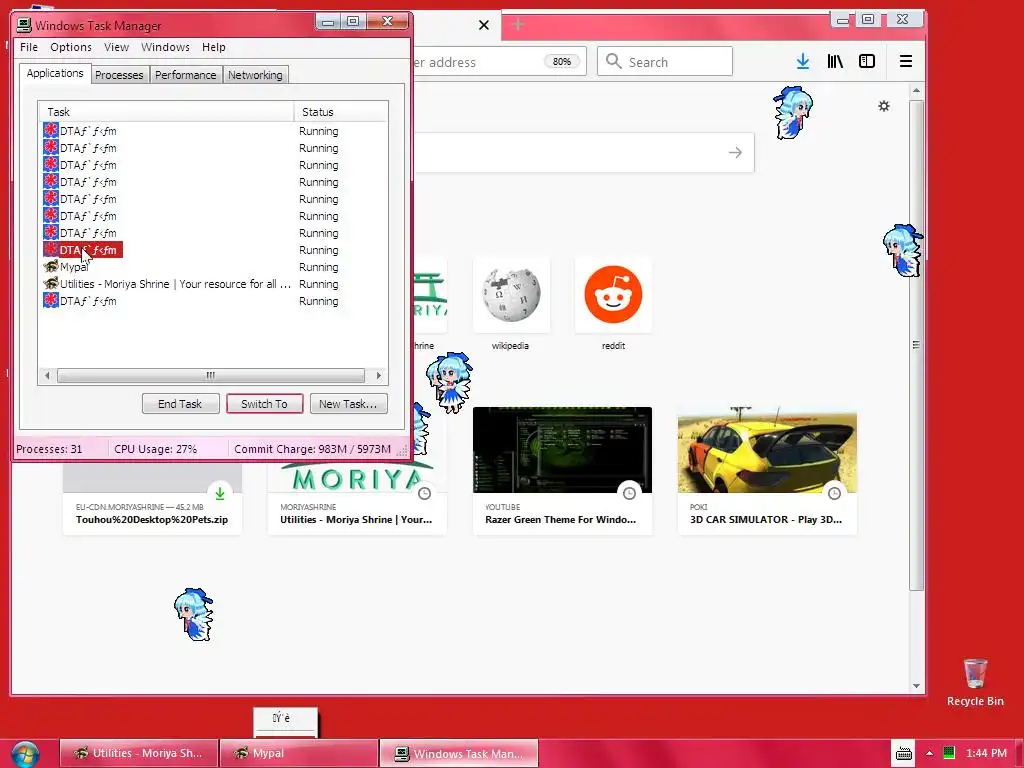
Task: Open the browser Downloads arrow icon
Action: pyautogui.click(x=803, y=61)
